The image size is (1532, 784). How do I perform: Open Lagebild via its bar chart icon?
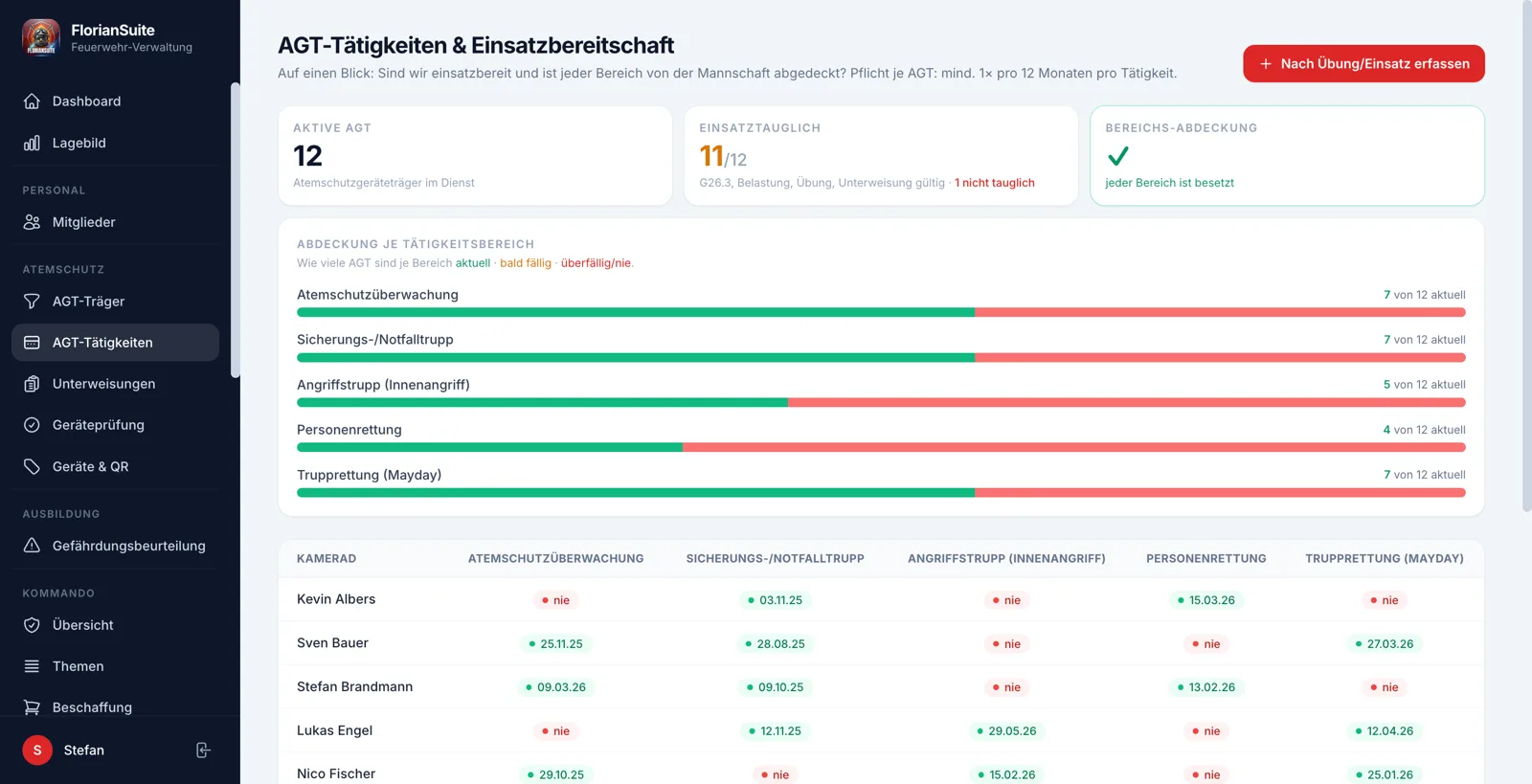tap(32, 143)
